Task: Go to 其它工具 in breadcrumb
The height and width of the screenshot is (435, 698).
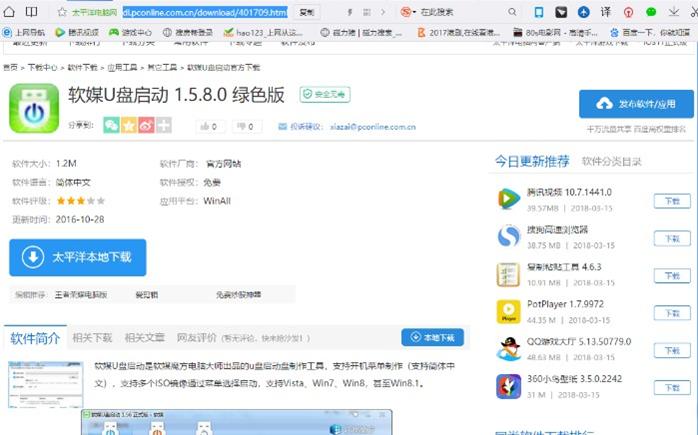Action: pyautogui.click(x=162, y=67)
